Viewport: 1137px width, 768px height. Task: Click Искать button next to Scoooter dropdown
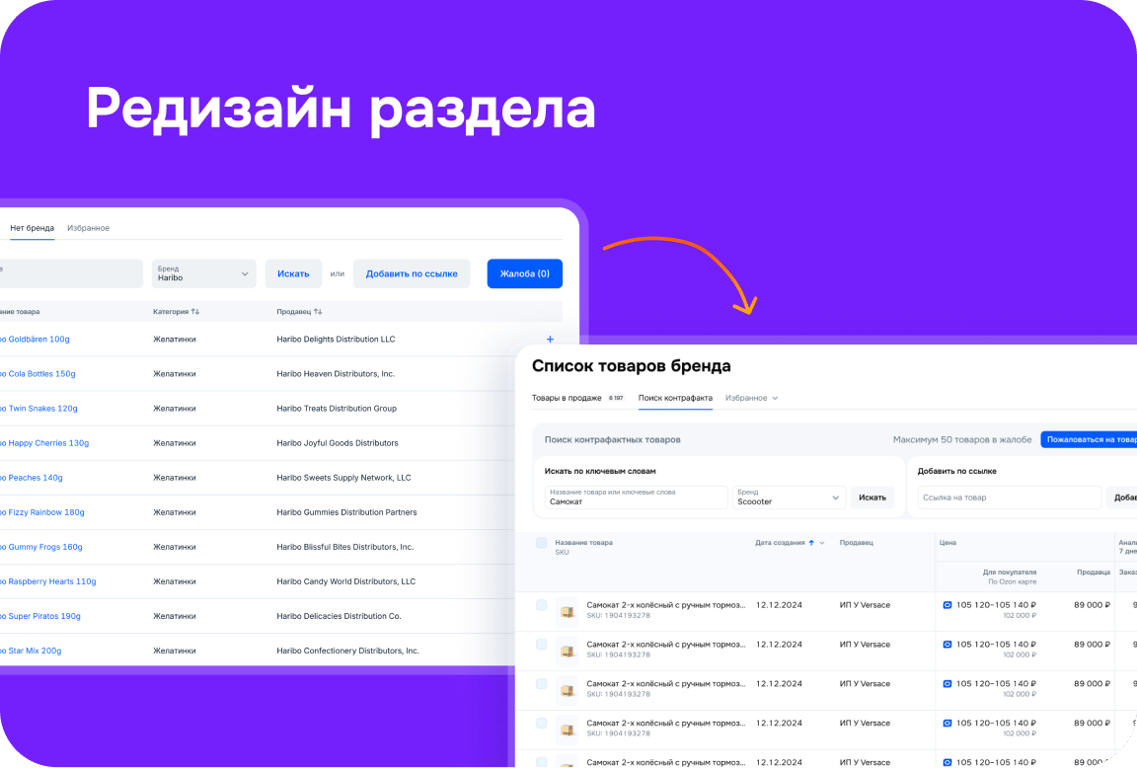[872, 497]
